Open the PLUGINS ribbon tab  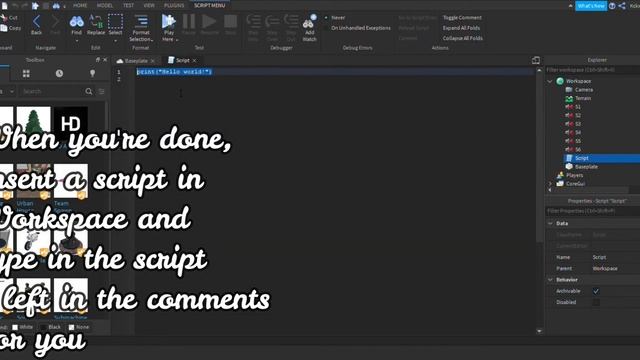[174, 6]
